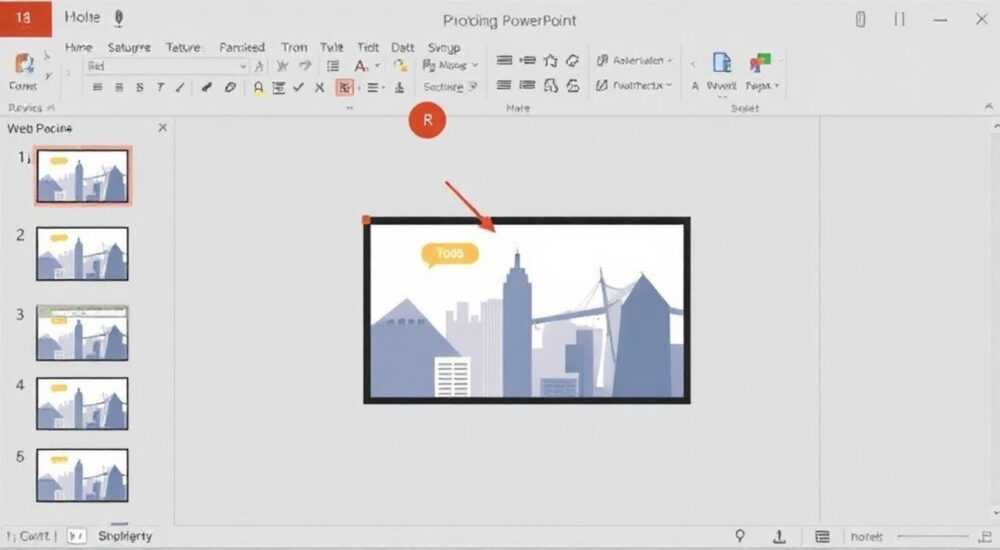The image size is (1000, 550).
Task: Click the fit-to-window icon at status bar end
Action: [x=986, y=537]
